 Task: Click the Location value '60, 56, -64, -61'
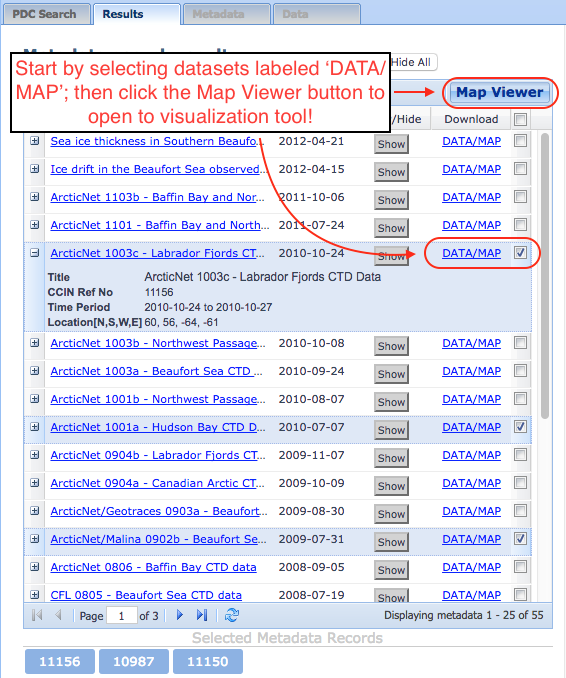181,323
